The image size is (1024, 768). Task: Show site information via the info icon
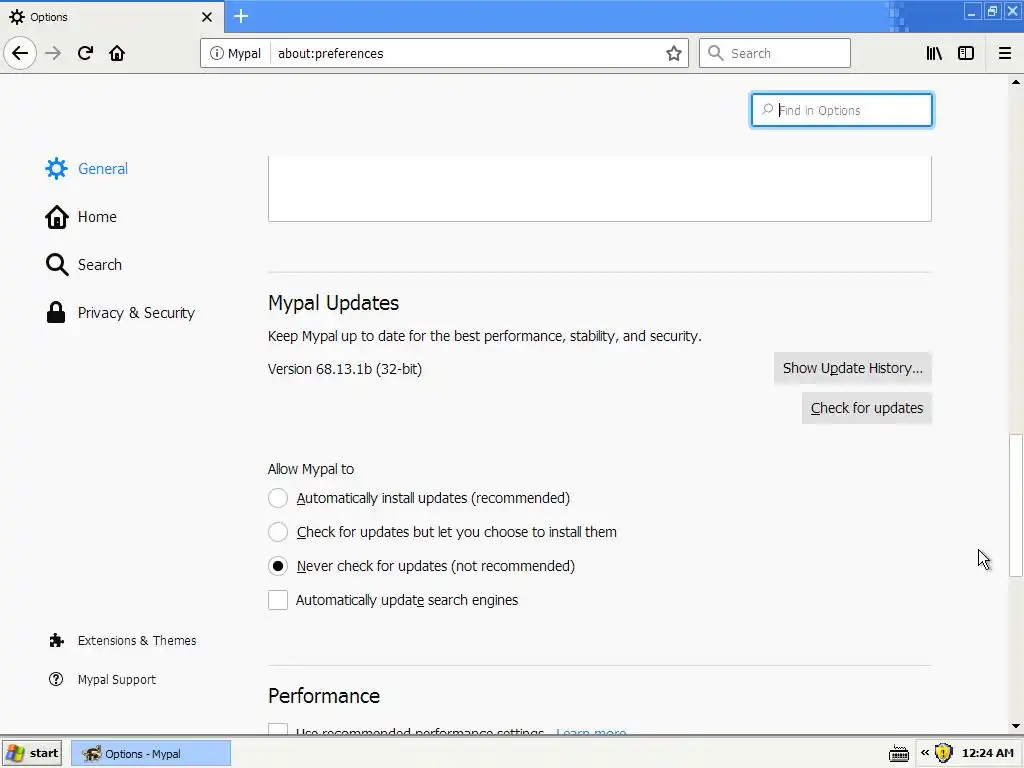click(x=216, y=53)
